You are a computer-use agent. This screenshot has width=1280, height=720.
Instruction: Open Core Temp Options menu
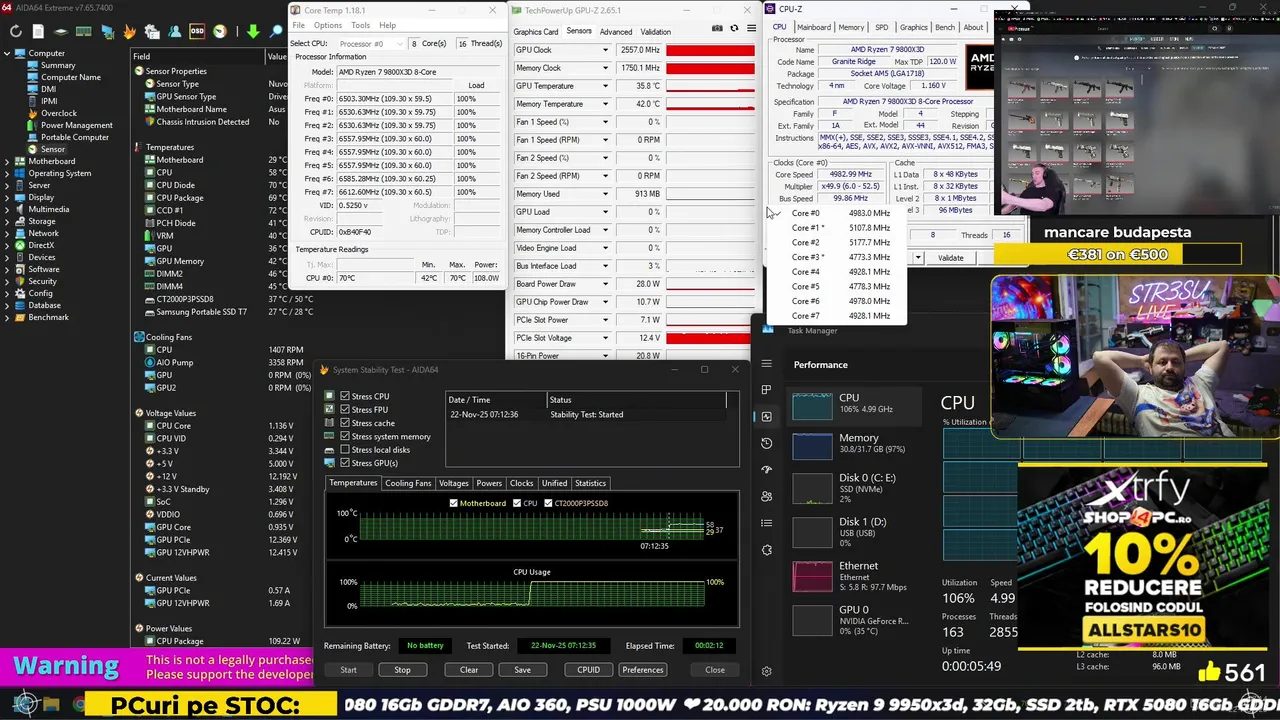(328, 25)
